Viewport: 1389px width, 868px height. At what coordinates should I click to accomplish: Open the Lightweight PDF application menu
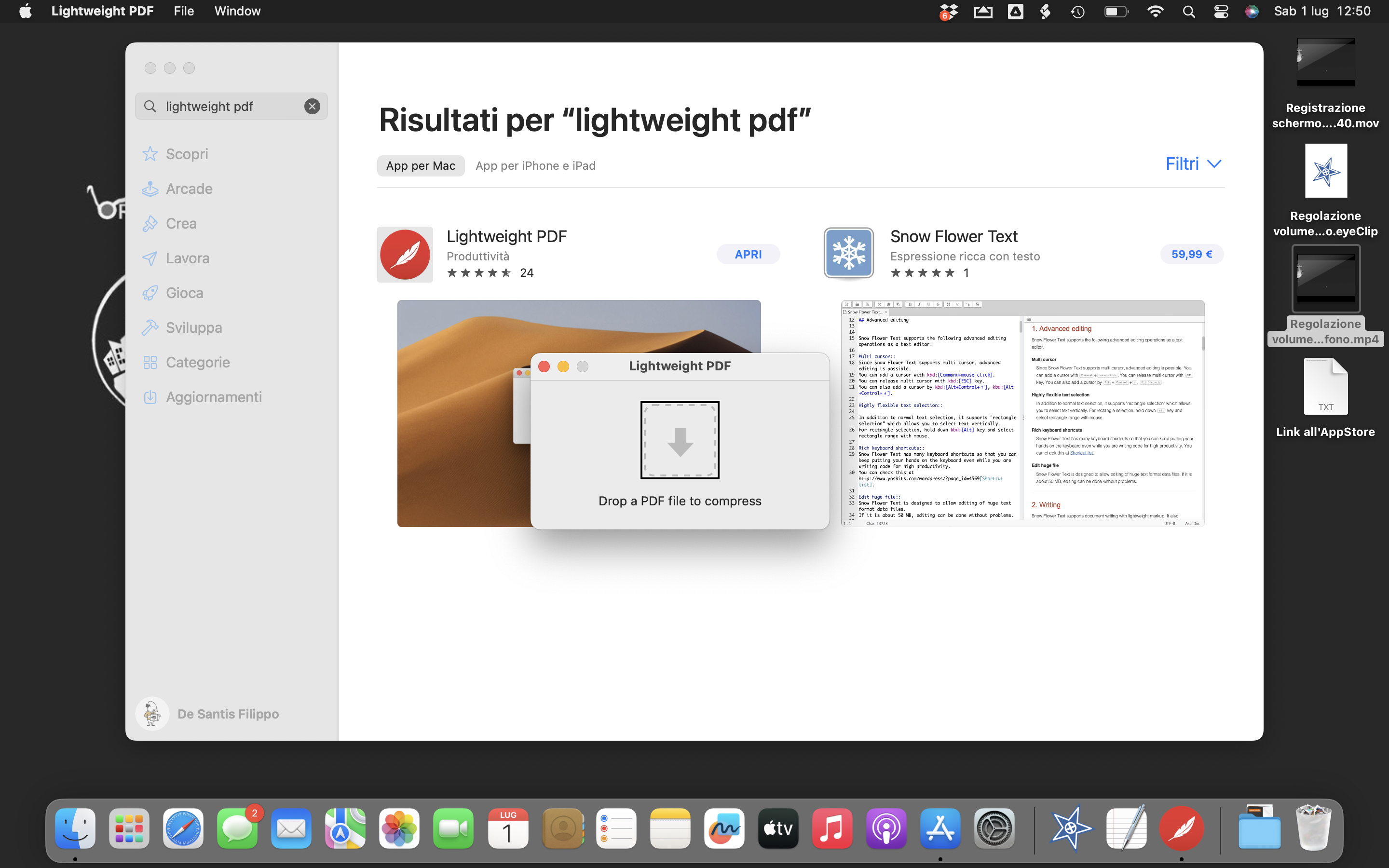click(x=102, y=11)
